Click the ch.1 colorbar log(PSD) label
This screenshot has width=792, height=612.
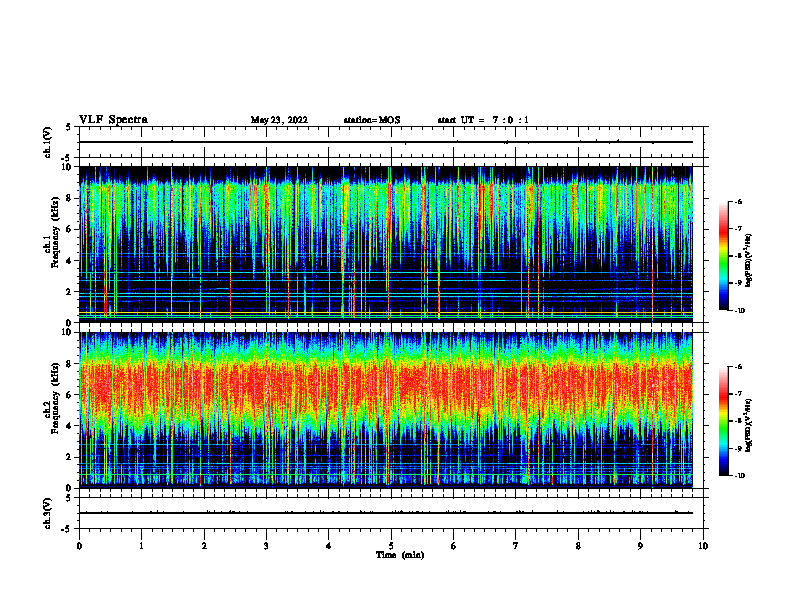click(x=749, y=261)
